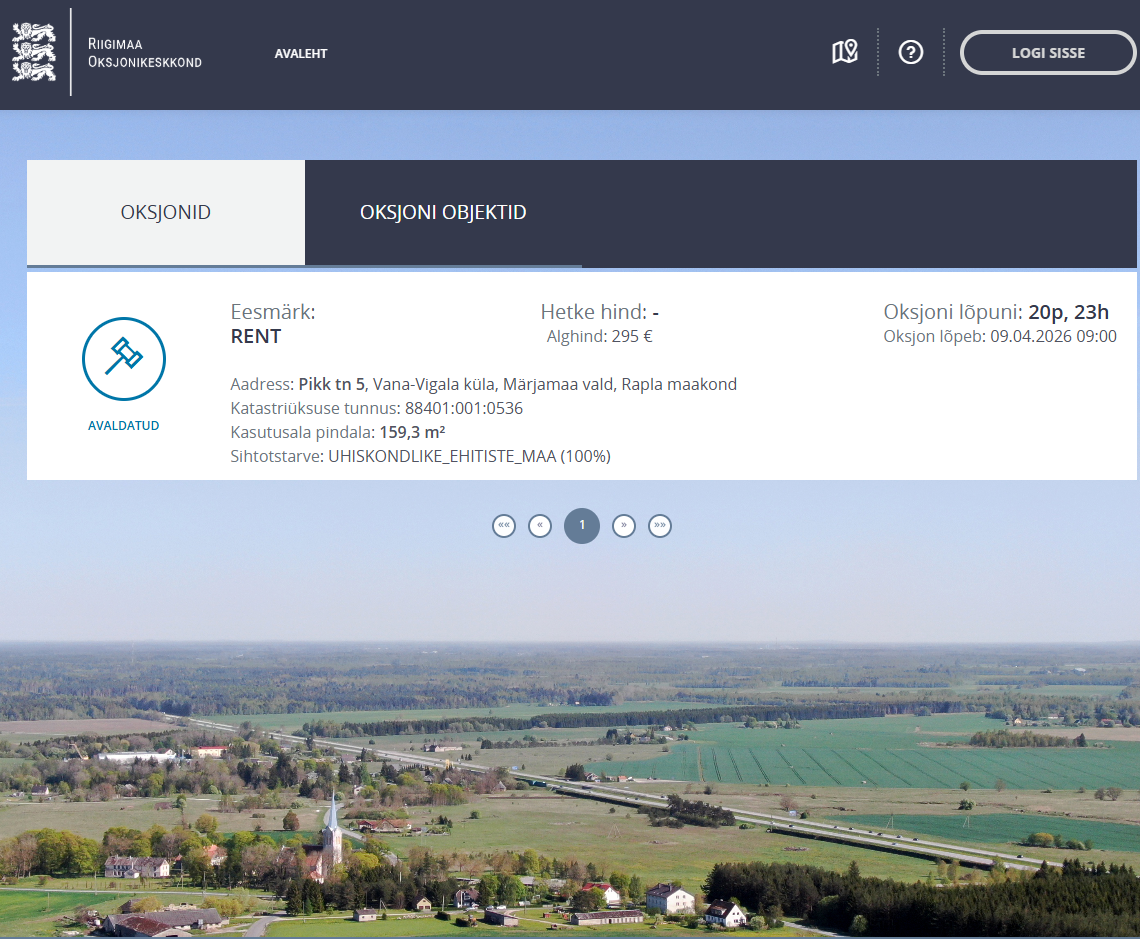
Task: Open the AVALEHT home menu item
Action: (301, 53)
